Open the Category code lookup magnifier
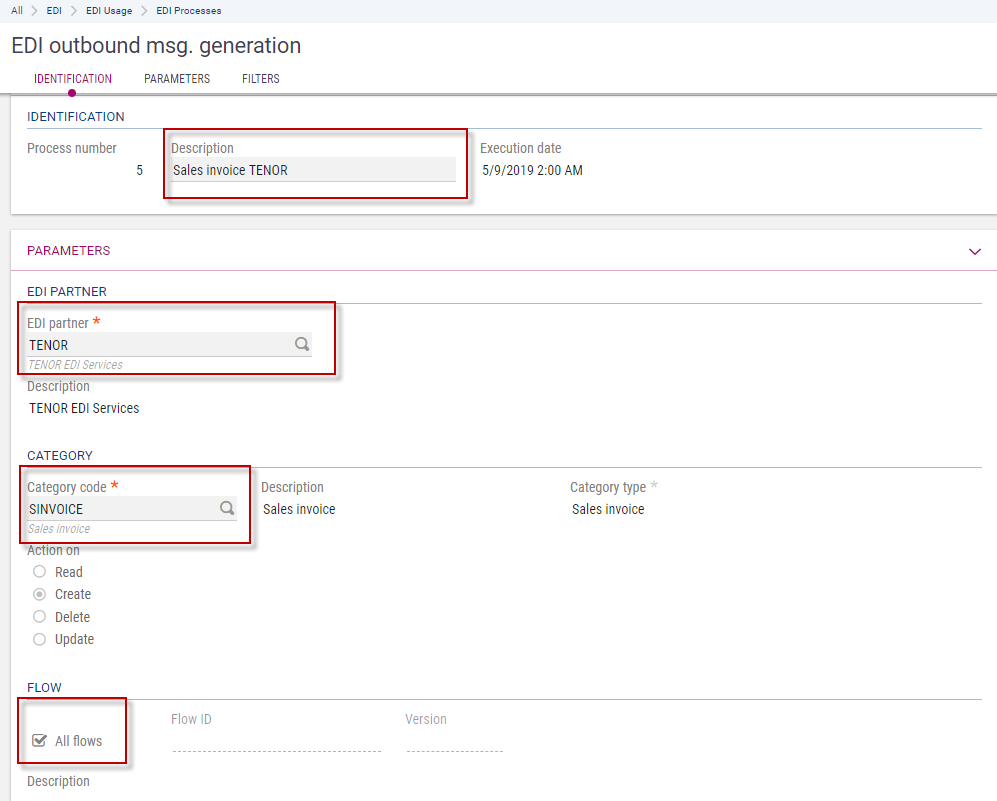This screenshot has height=801, width=997. 227,508
